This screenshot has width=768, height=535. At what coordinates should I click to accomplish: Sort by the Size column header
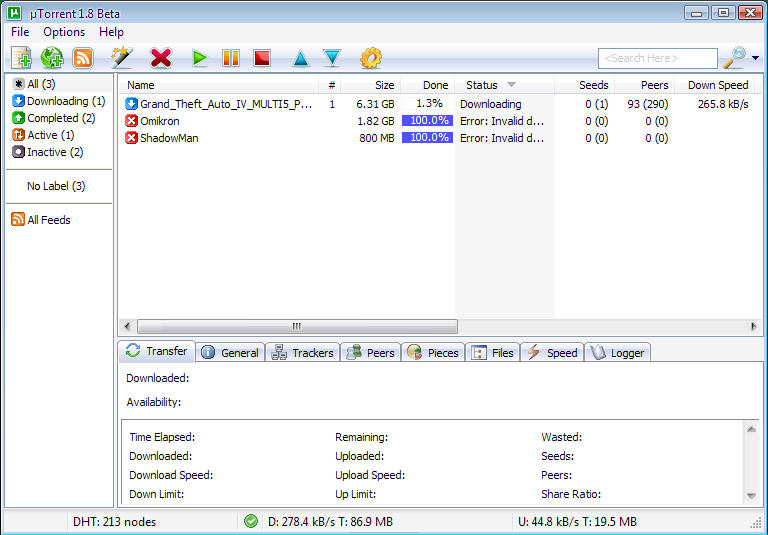pyautogui.click(x=371, y=85)
